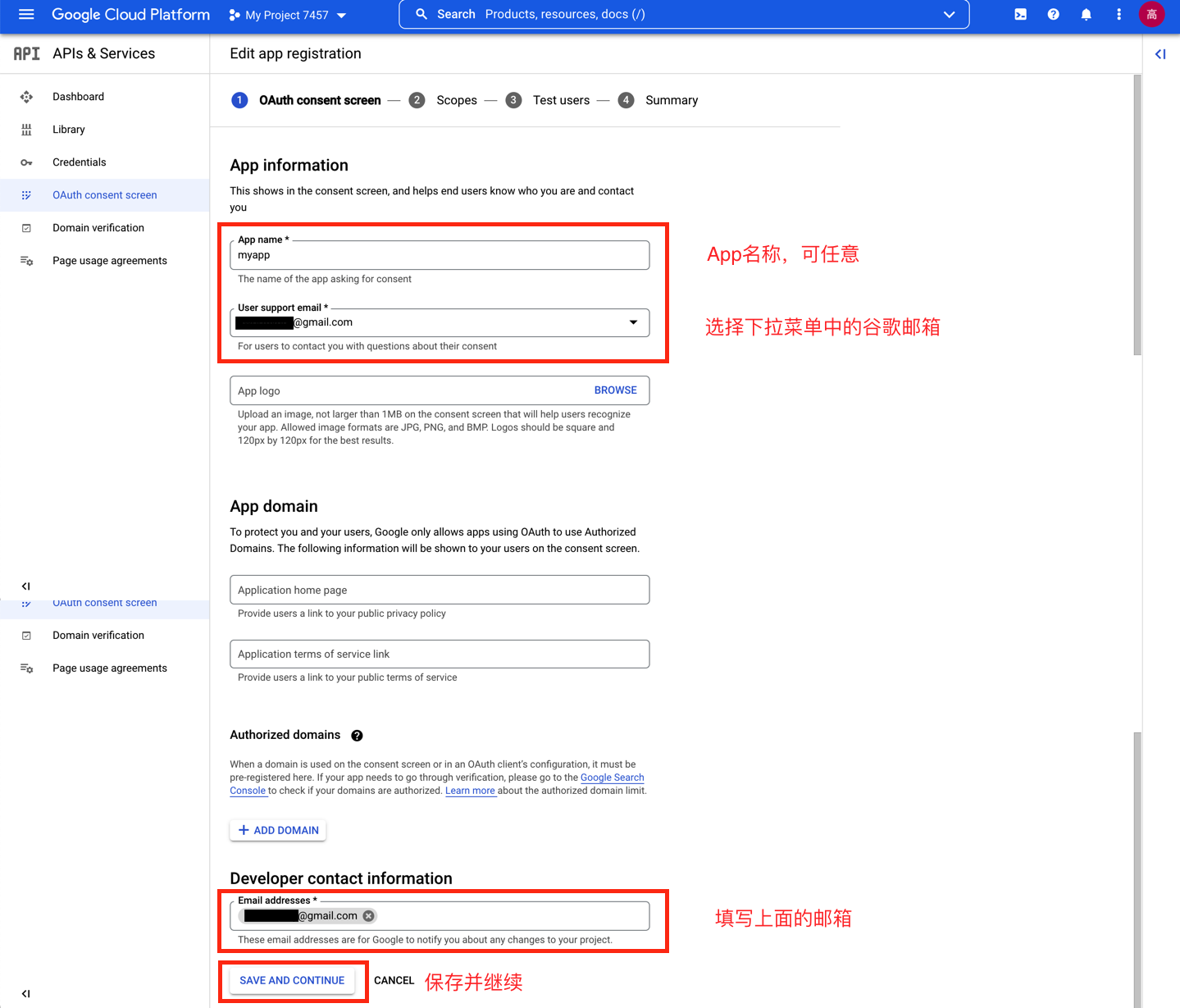1180x1008 pixels.
Task: Go to step 3 Test users
Action: coord(548,100)
